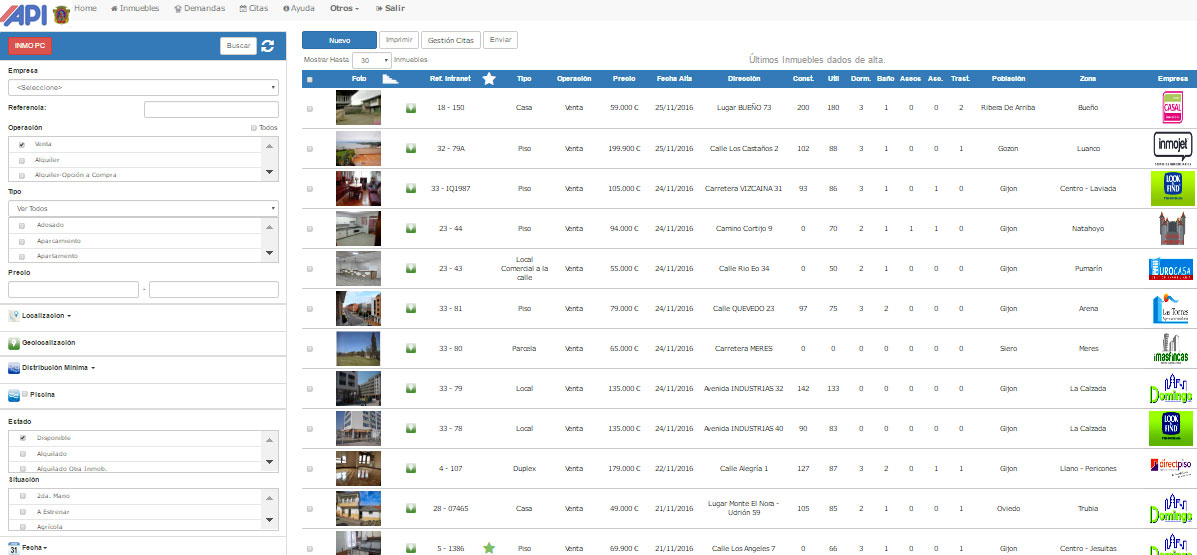Screen dimensions: 1197x555
Task: Open the Empresa selection dropdown
Action: tap(143, 88)
